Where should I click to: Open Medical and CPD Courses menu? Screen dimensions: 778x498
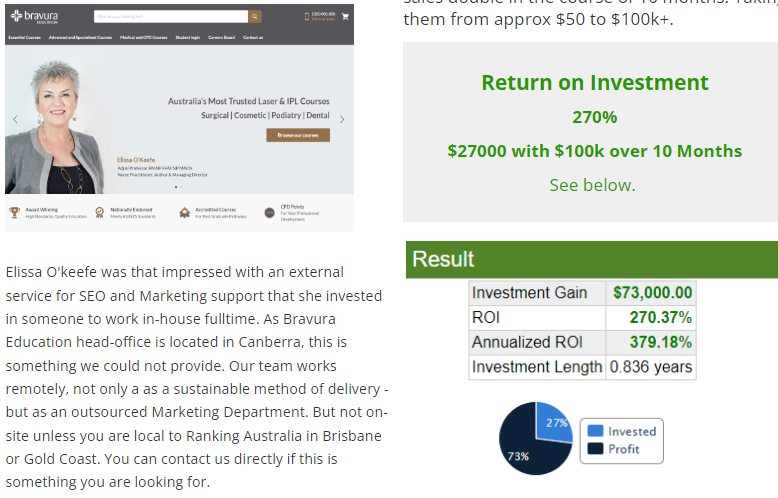point(144,37)
